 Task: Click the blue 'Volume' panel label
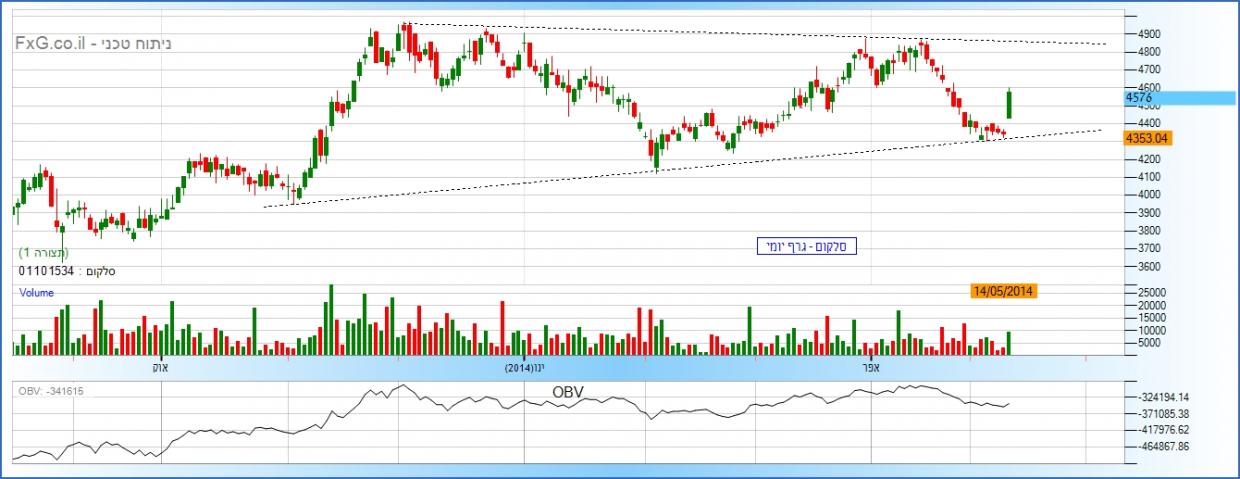[36, 293]
